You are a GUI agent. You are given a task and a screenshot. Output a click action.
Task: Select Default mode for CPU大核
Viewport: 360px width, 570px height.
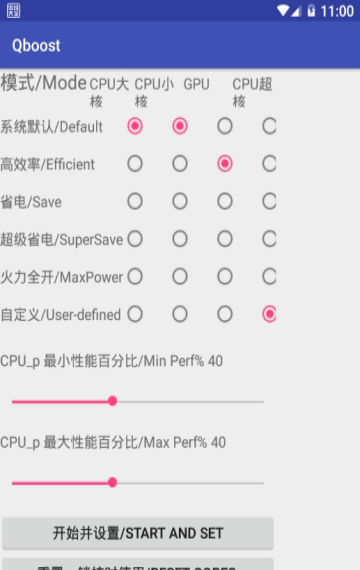135,126
